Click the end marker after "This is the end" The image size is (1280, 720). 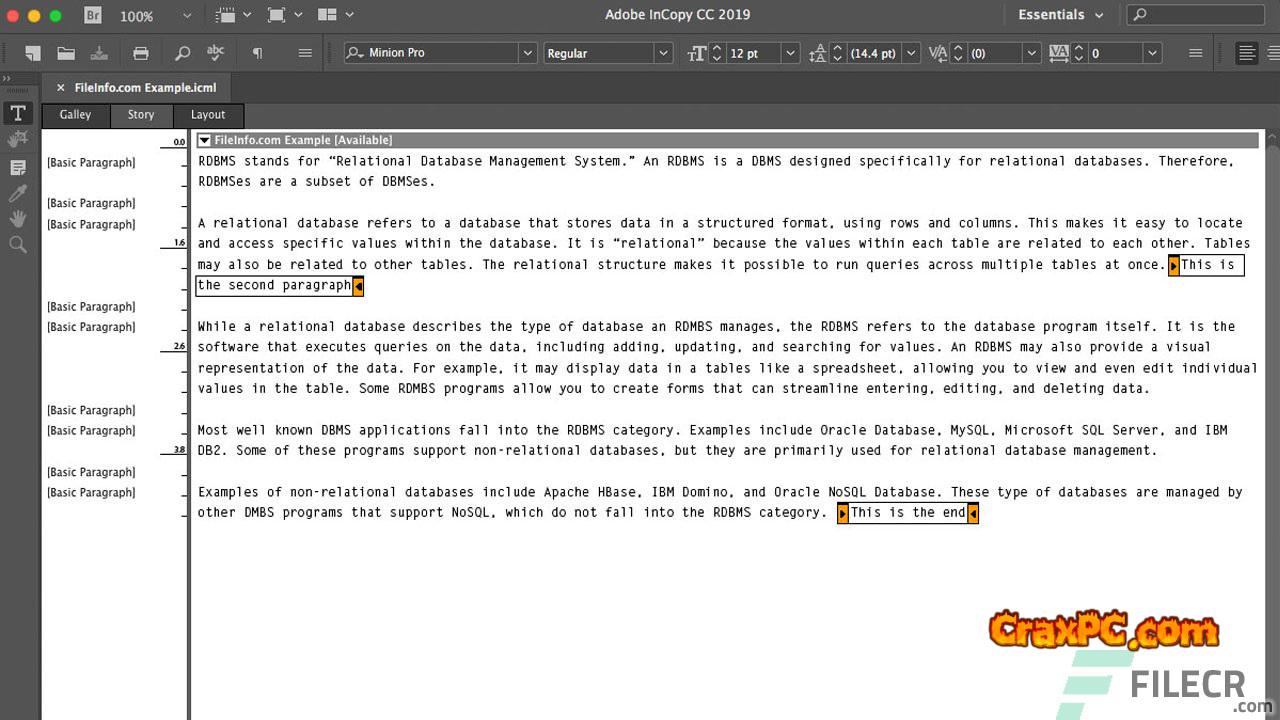973,514
